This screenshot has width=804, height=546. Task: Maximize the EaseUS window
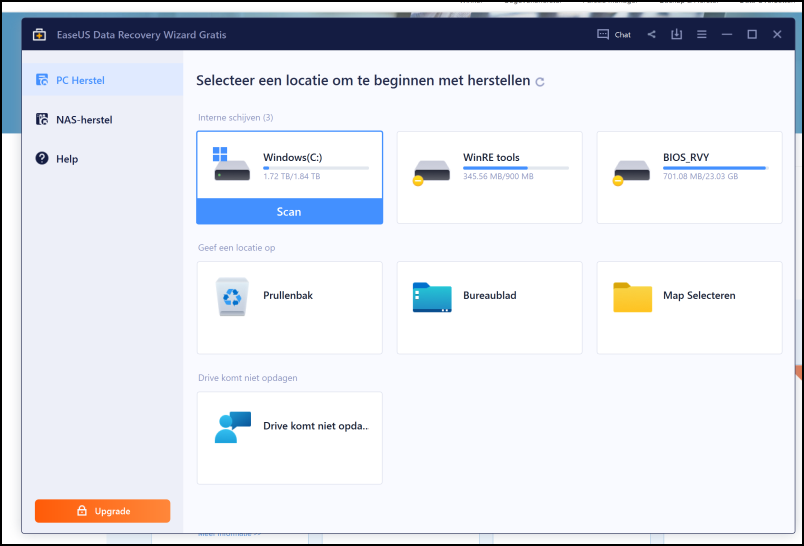point(752,34)
